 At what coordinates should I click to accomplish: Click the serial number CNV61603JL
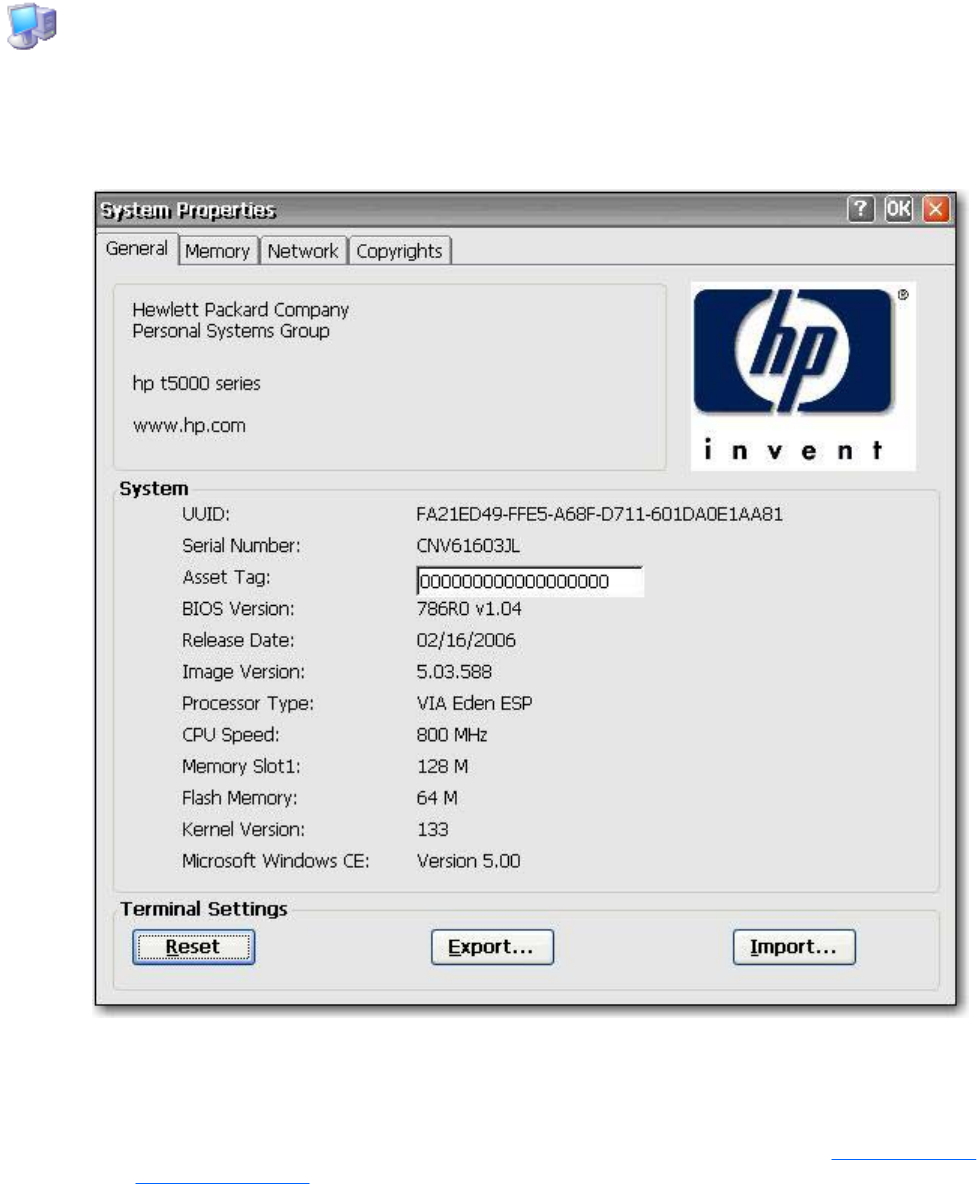(x=468, y=546)
